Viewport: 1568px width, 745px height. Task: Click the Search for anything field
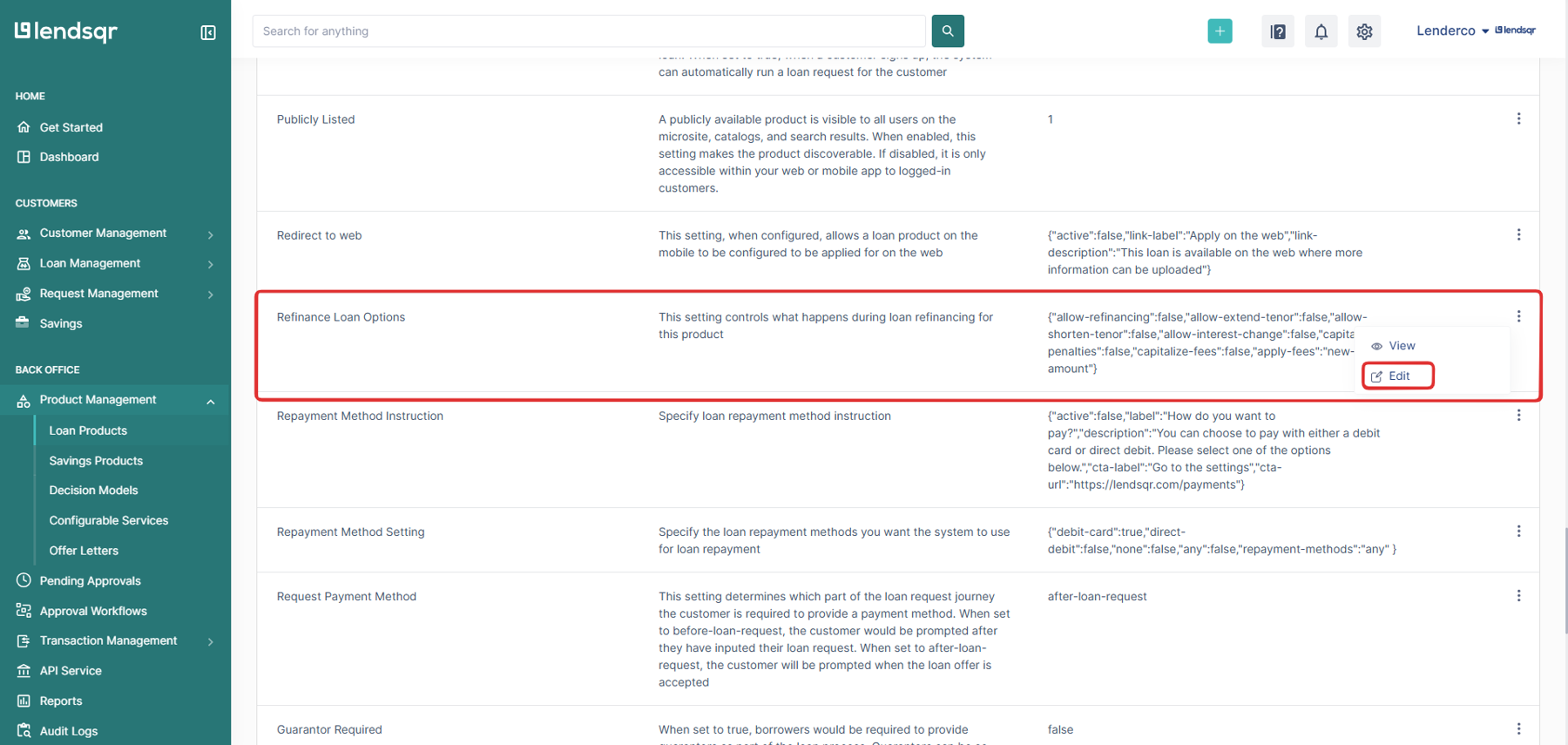click(589, 31)
